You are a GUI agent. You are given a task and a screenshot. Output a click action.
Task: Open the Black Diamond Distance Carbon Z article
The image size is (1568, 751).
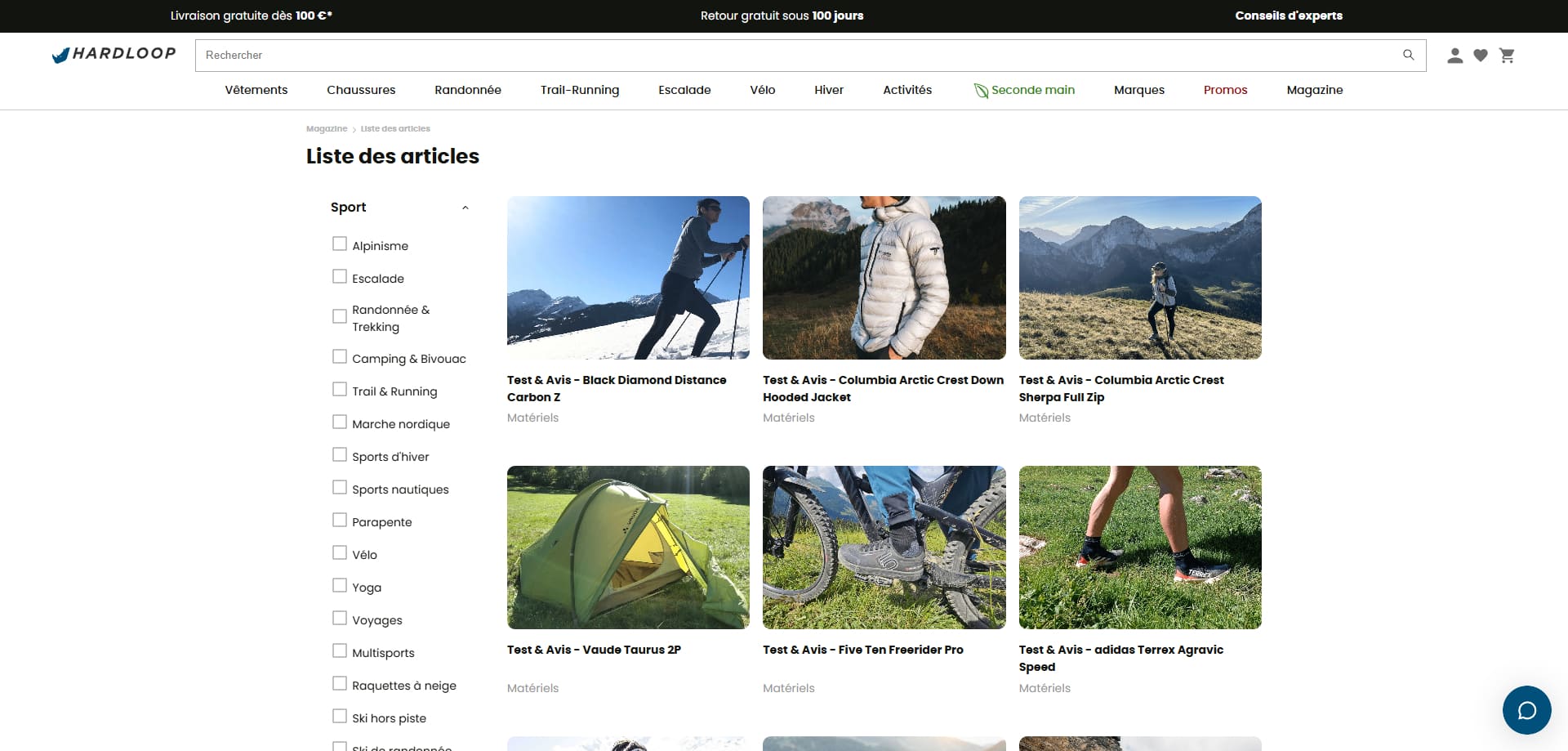617,388
